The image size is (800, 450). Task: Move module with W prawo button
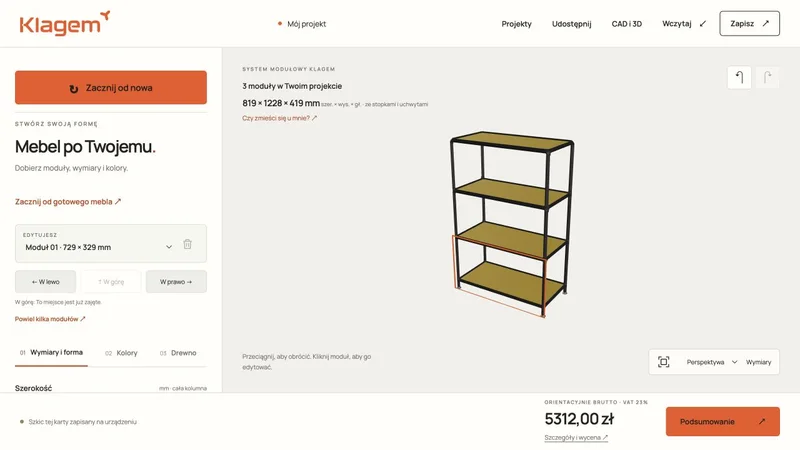(x=176, y=282)
